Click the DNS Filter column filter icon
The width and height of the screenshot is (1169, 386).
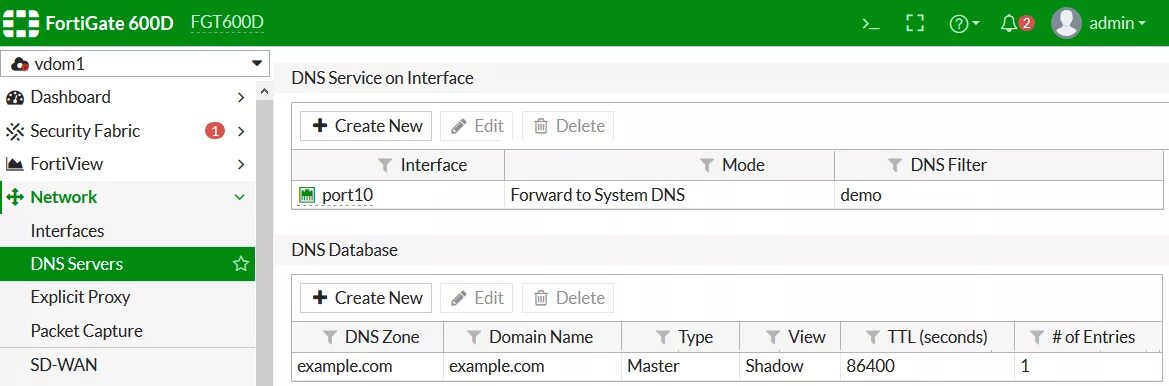coord(895,165)
